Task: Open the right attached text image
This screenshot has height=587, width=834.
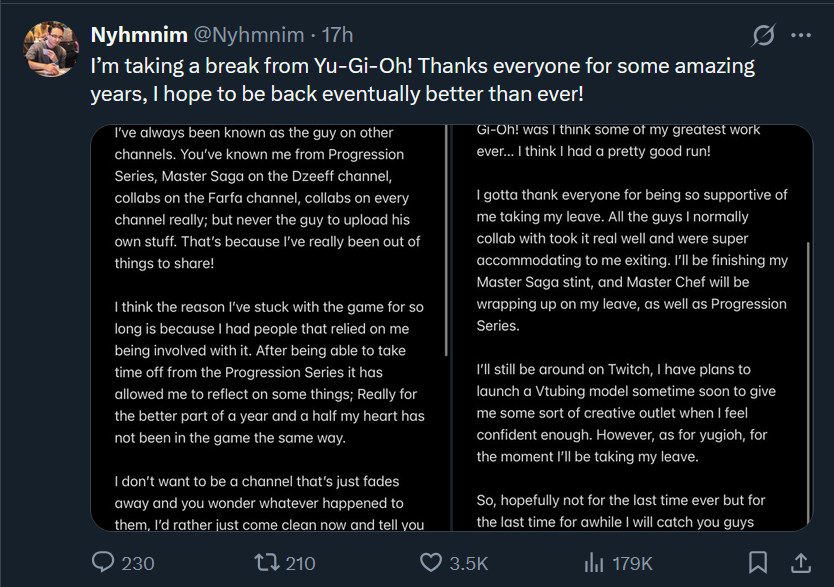Action: click(x=632, y=328)
